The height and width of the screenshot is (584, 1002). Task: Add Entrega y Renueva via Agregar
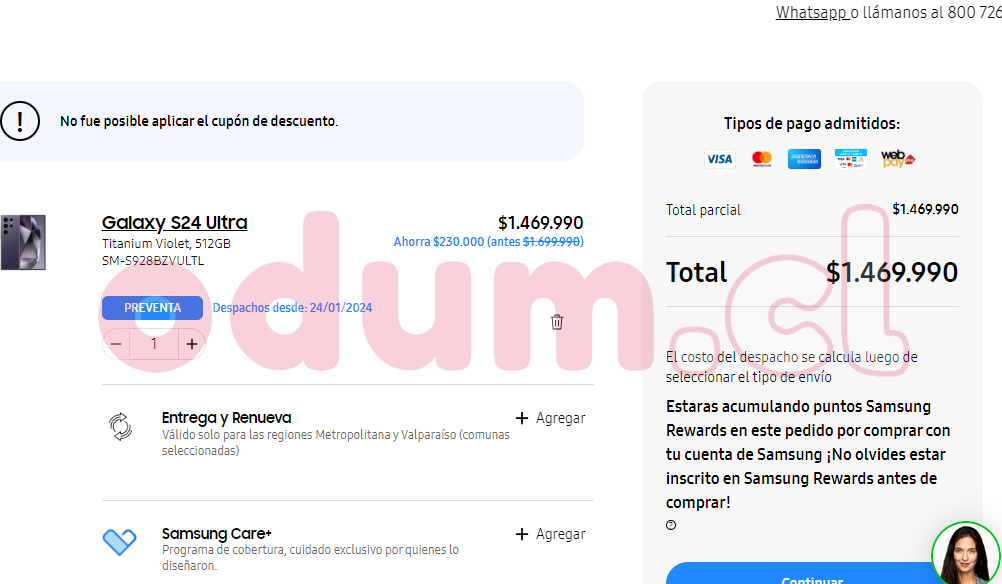pyautogui.click(x=550, y=418)
